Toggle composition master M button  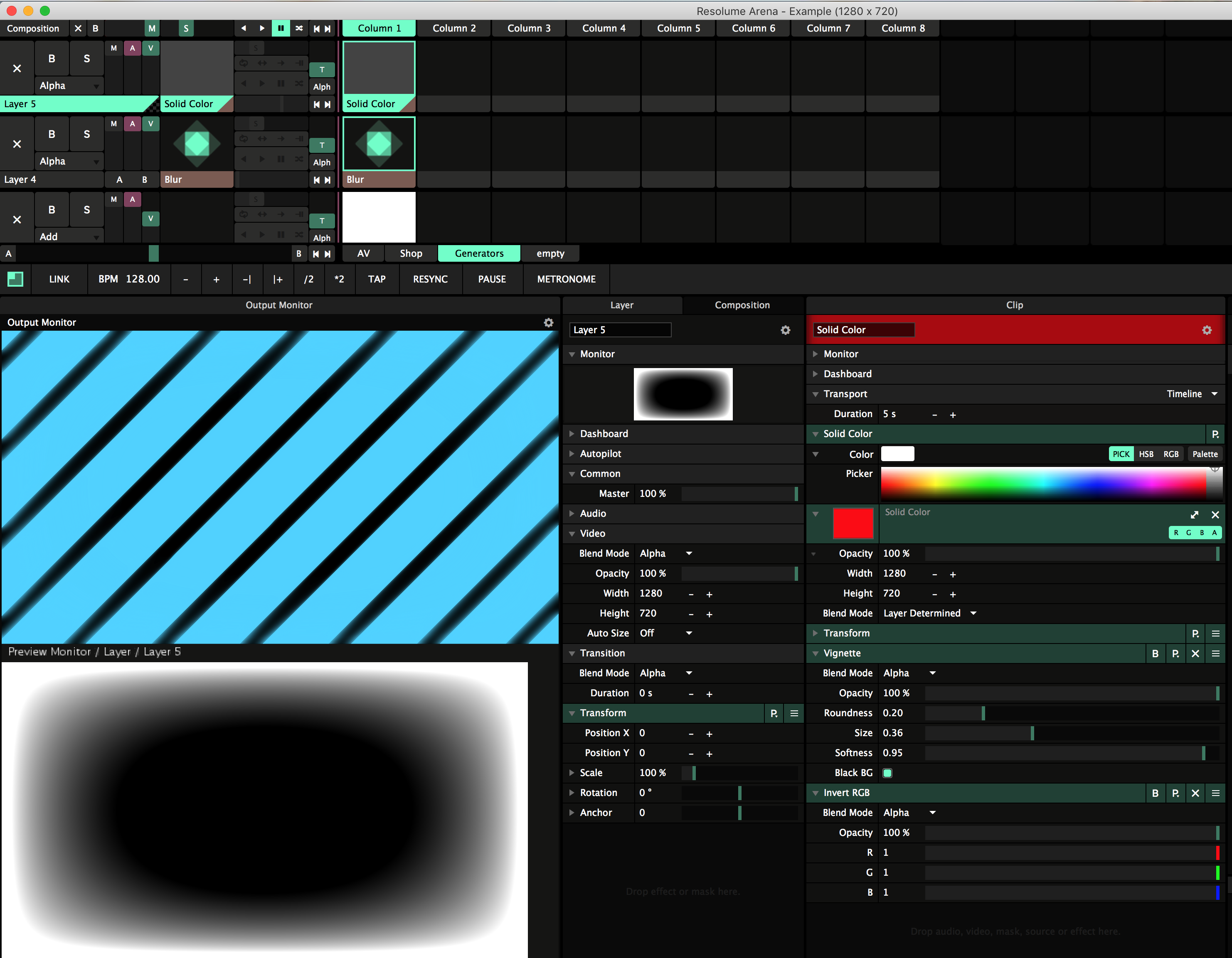point(152,28)
